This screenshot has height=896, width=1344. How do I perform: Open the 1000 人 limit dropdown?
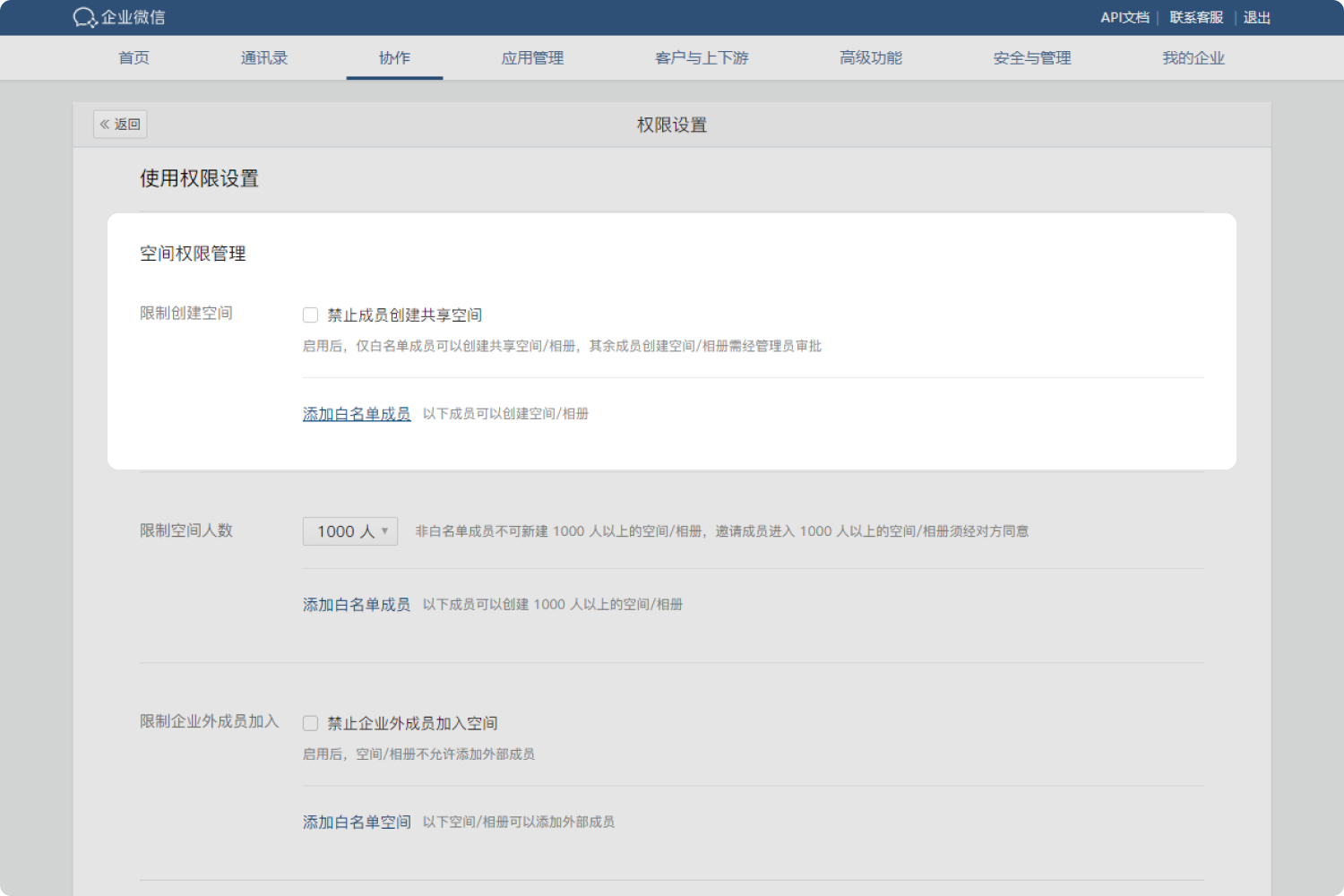coord(349,530)
